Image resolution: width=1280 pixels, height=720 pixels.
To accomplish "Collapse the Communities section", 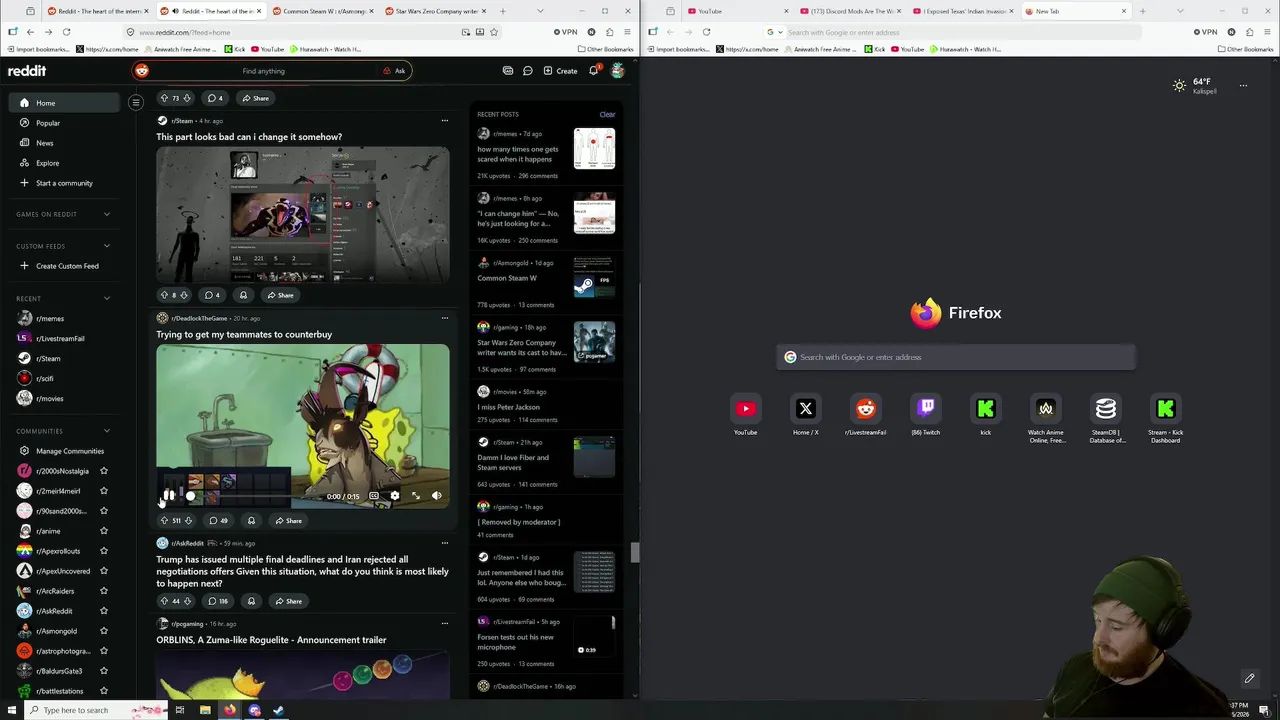I will point(107,431).
